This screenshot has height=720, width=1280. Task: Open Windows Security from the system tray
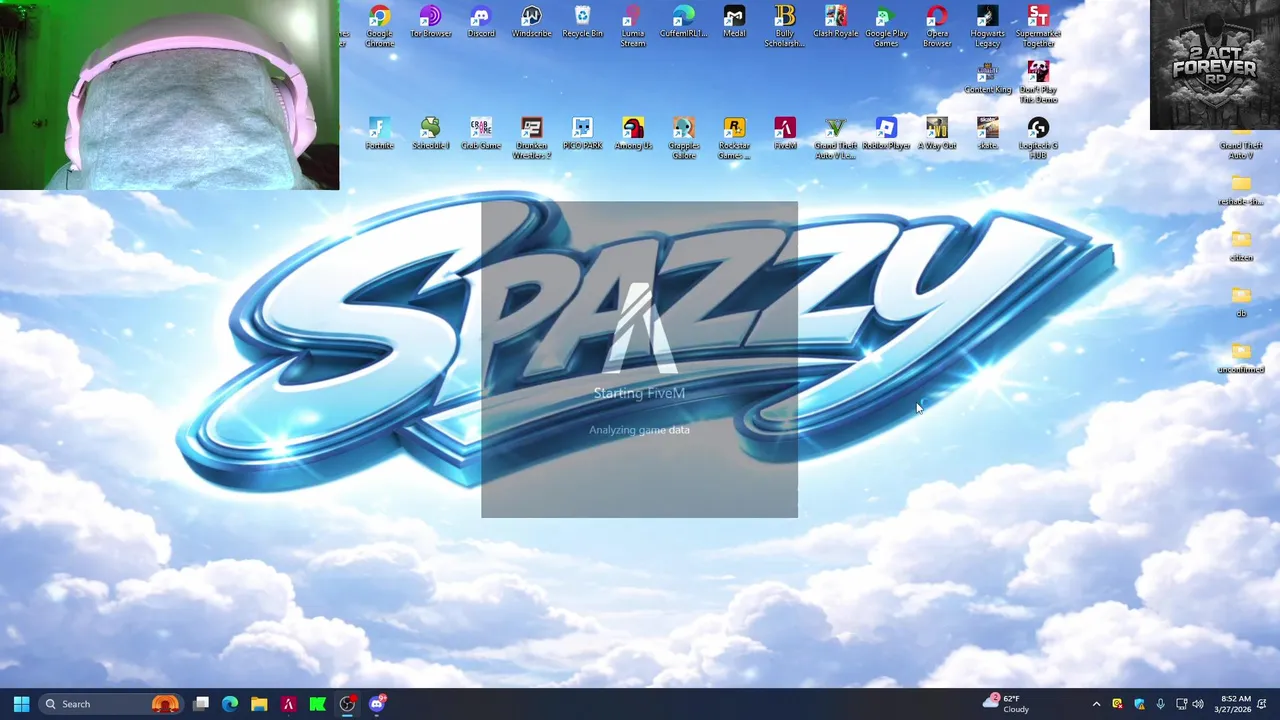(x=1139, y=704)
